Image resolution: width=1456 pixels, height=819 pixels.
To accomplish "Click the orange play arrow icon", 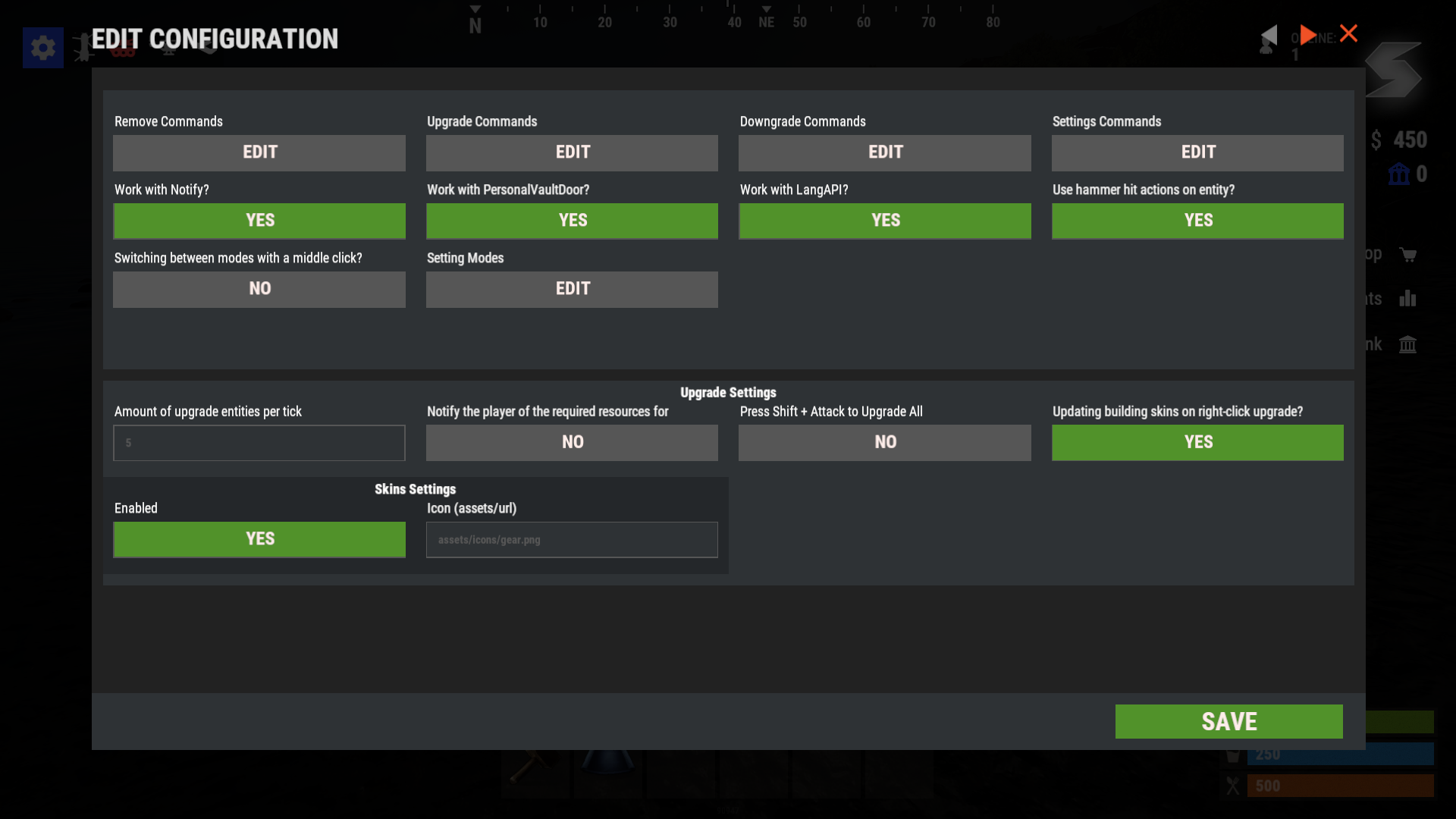I will pos(1307,35).
